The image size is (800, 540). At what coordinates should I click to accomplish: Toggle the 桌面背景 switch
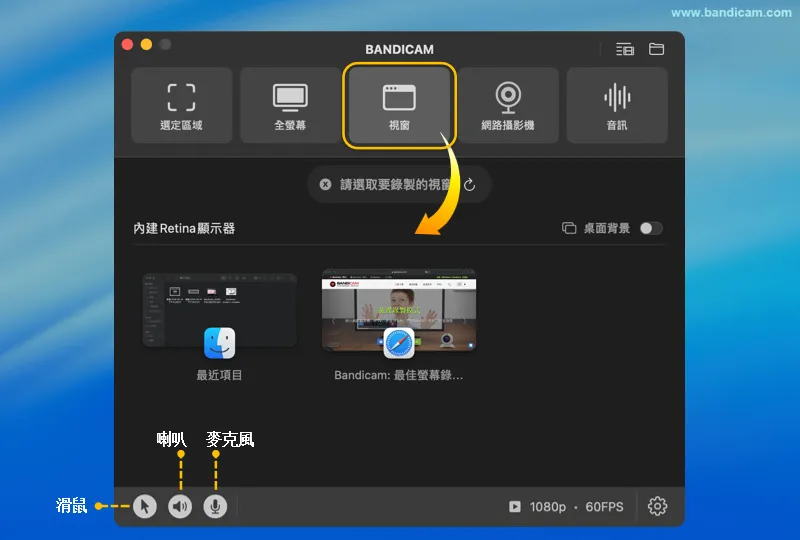tap(651, 228)
